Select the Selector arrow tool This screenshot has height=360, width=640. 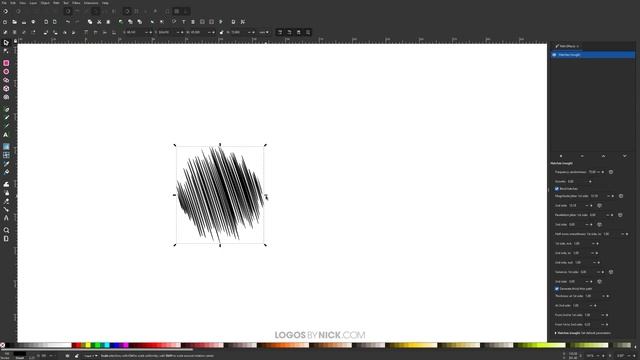[6, 42]
